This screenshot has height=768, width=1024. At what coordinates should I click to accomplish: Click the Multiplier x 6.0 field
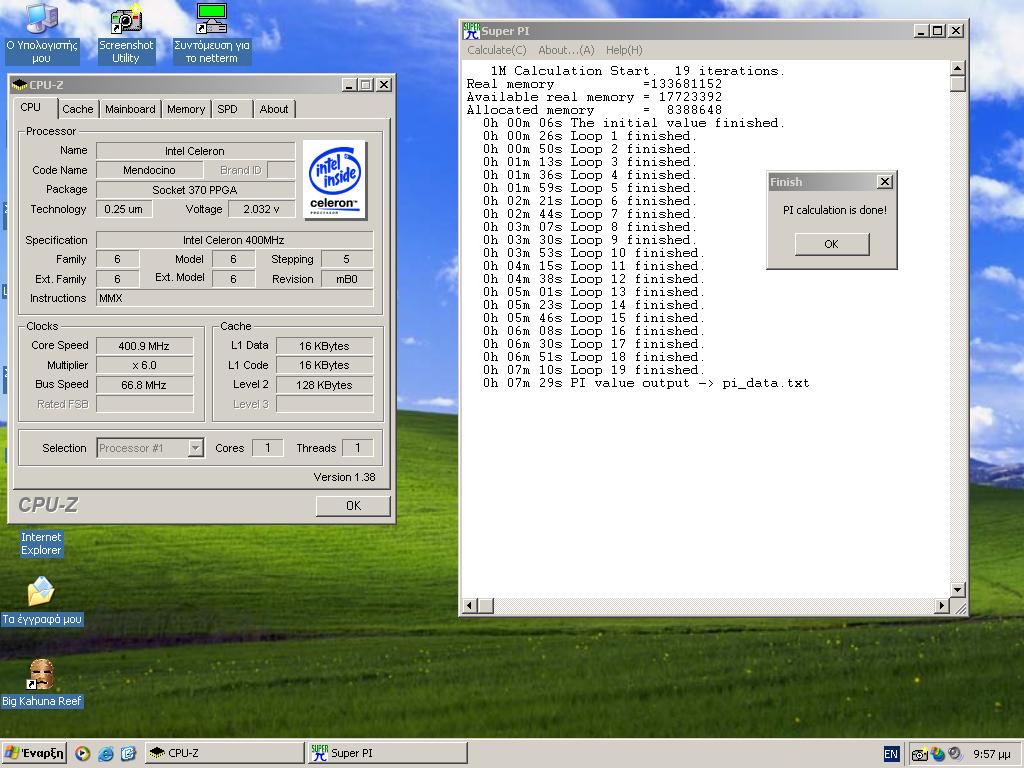(x=144, y=365)
